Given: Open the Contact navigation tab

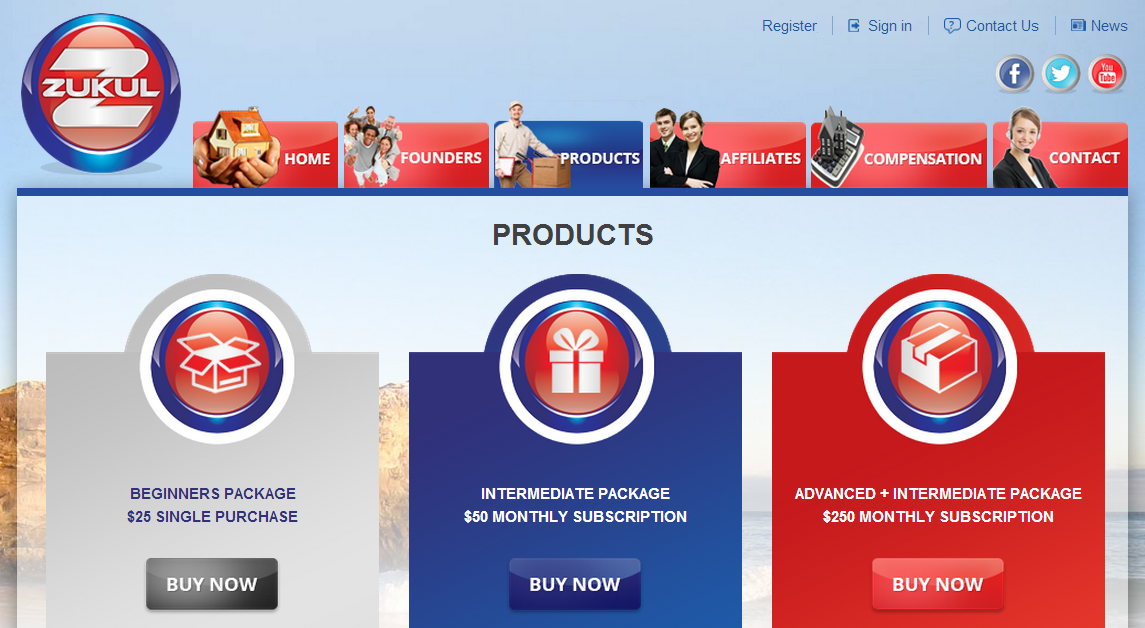Looking at the screenshot, I should tap(1060, 151).
